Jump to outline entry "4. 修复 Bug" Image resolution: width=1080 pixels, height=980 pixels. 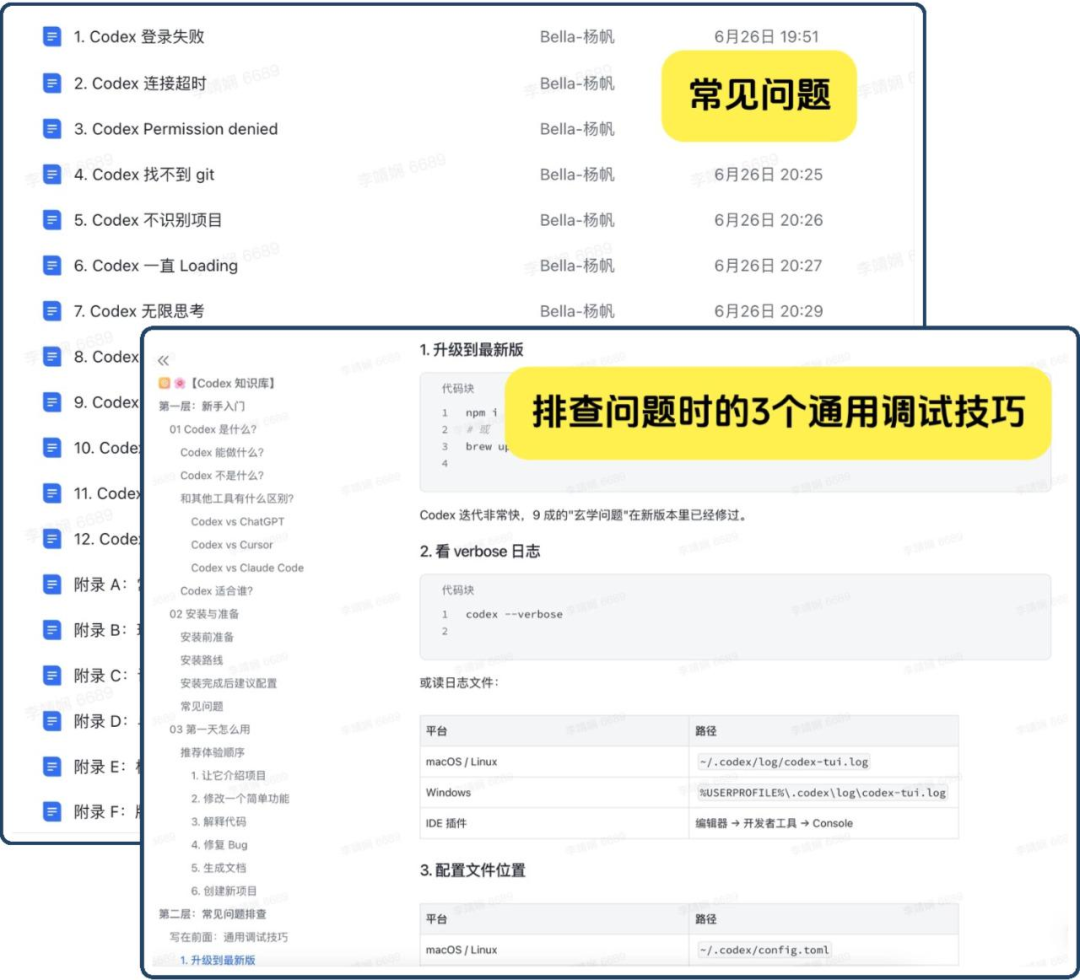click(x=219, y=844)
